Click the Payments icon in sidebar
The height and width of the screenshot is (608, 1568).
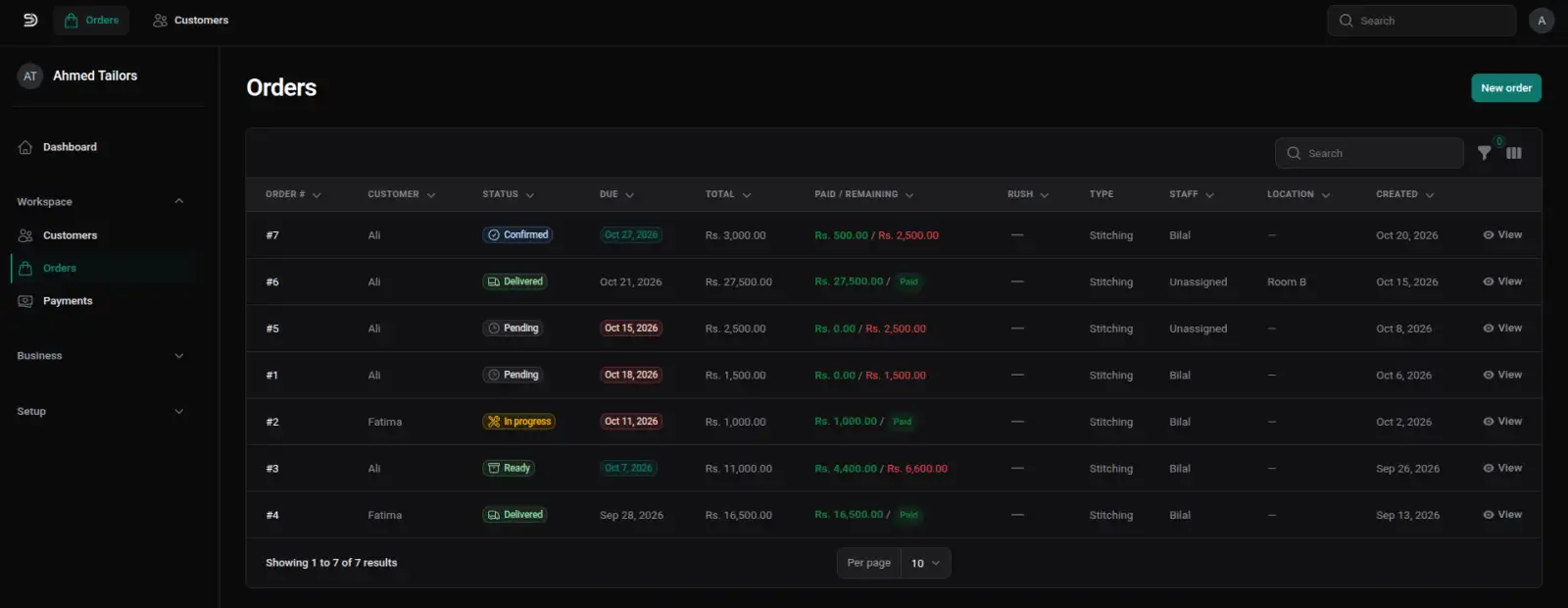pyautogui.click(x=25, y=301)
